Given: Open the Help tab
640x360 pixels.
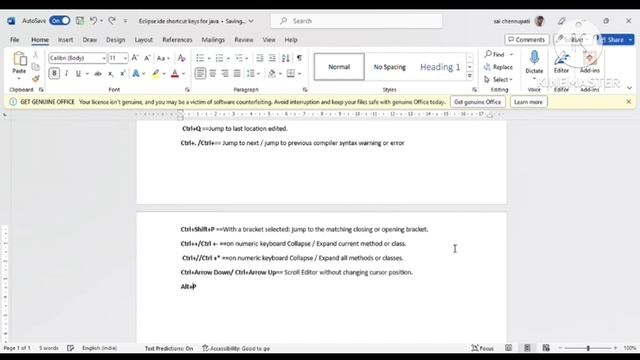Looking at the screenshot, I should coord(291,40).
